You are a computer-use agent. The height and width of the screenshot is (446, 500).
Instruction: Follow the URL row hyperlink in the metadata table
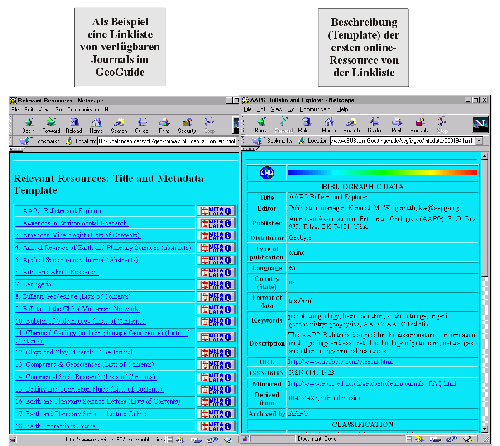click(340, 362)
